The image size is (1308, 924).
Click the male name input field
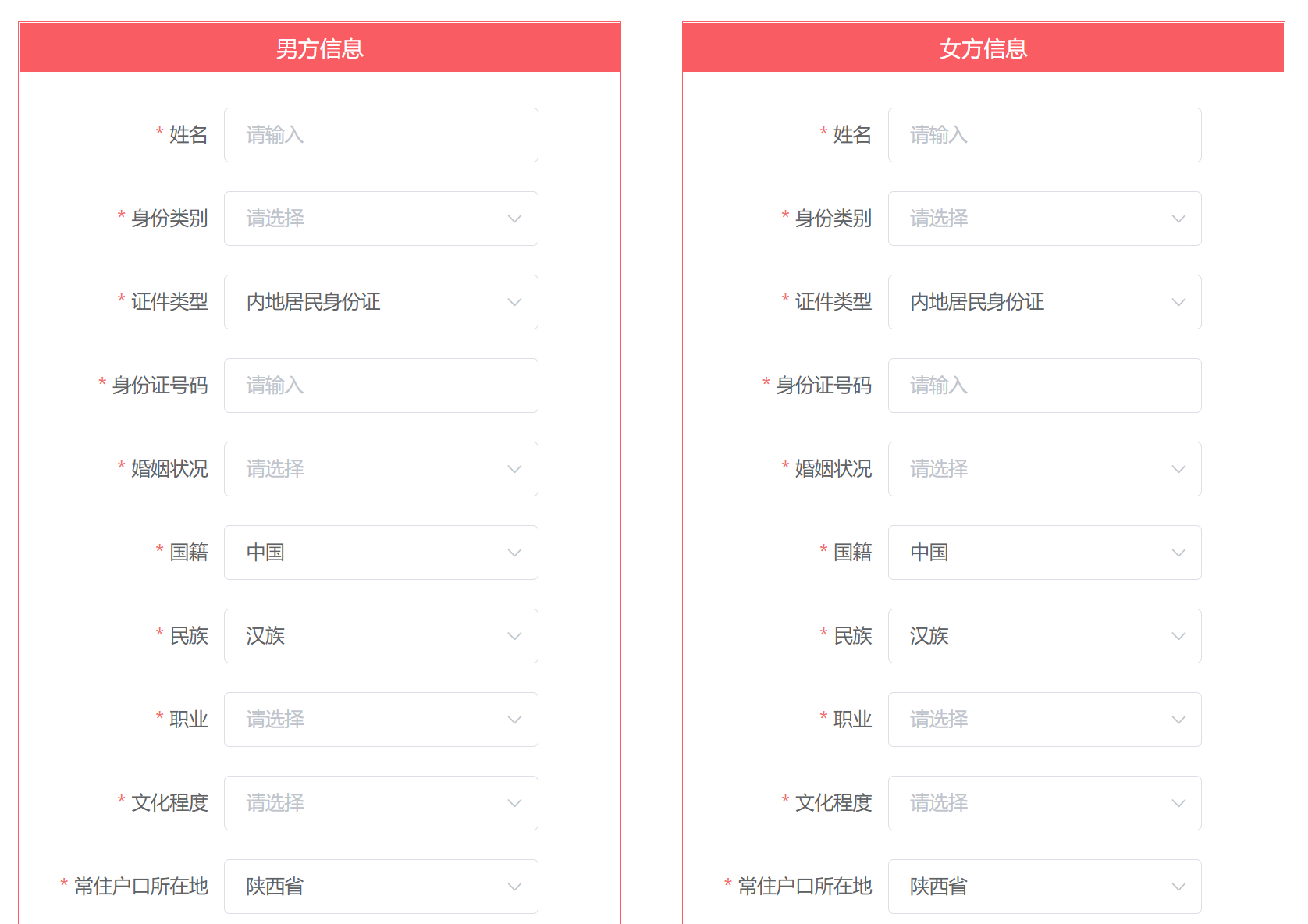tap(381, 135)
